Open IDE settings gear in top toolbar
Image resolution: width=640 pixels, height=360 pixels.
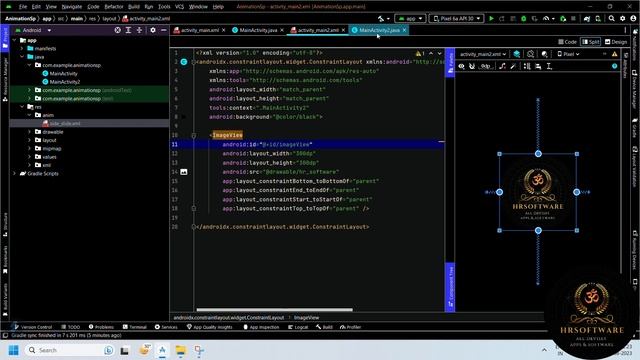tap(622, 18)
